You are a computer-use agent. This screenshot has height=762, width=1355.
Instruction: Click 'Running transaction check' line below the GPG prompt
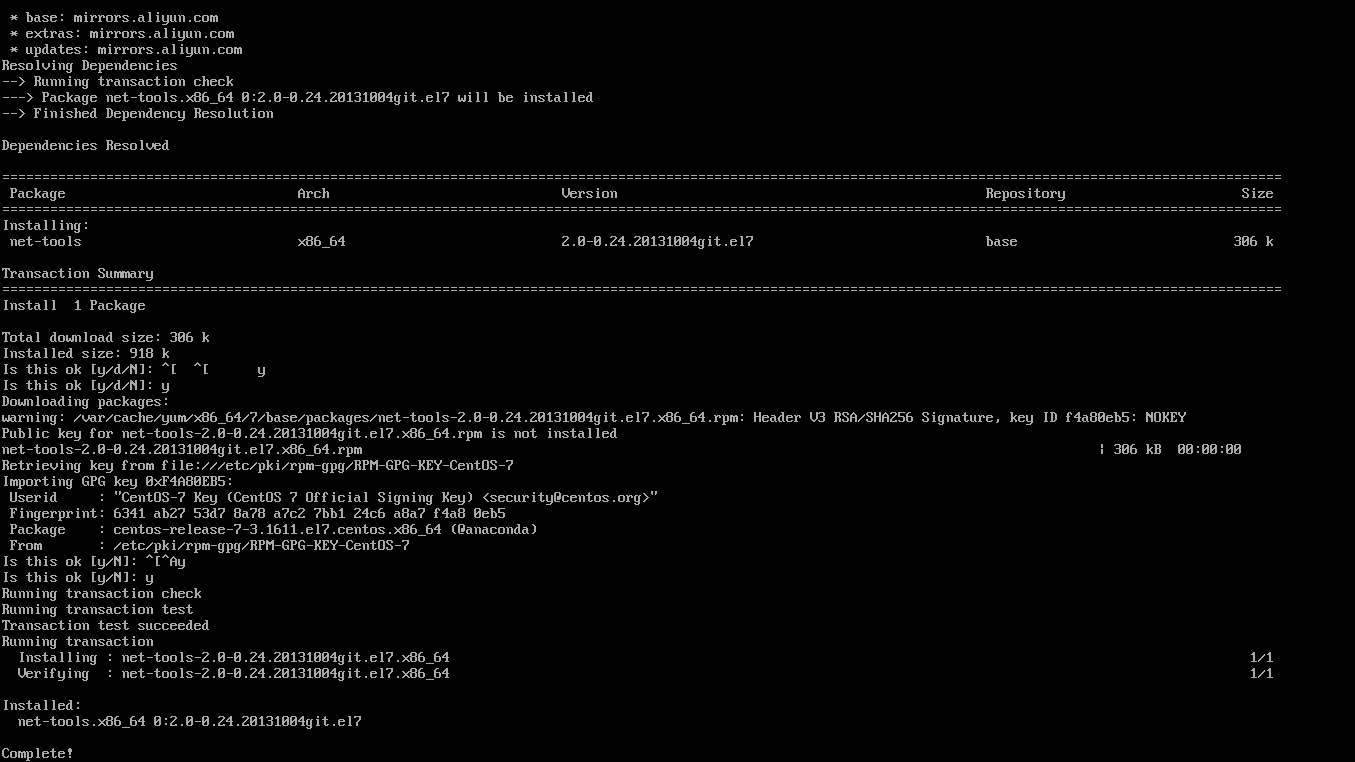tap(102, 593)
